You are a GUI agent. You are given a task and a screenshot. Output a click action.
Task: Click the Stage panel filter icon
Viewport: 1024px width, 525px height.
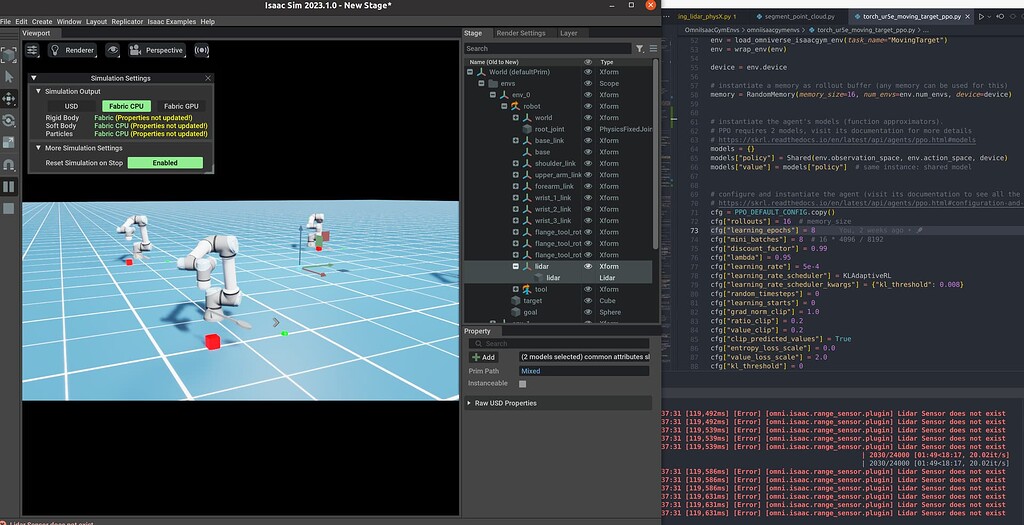coord(640,48)
